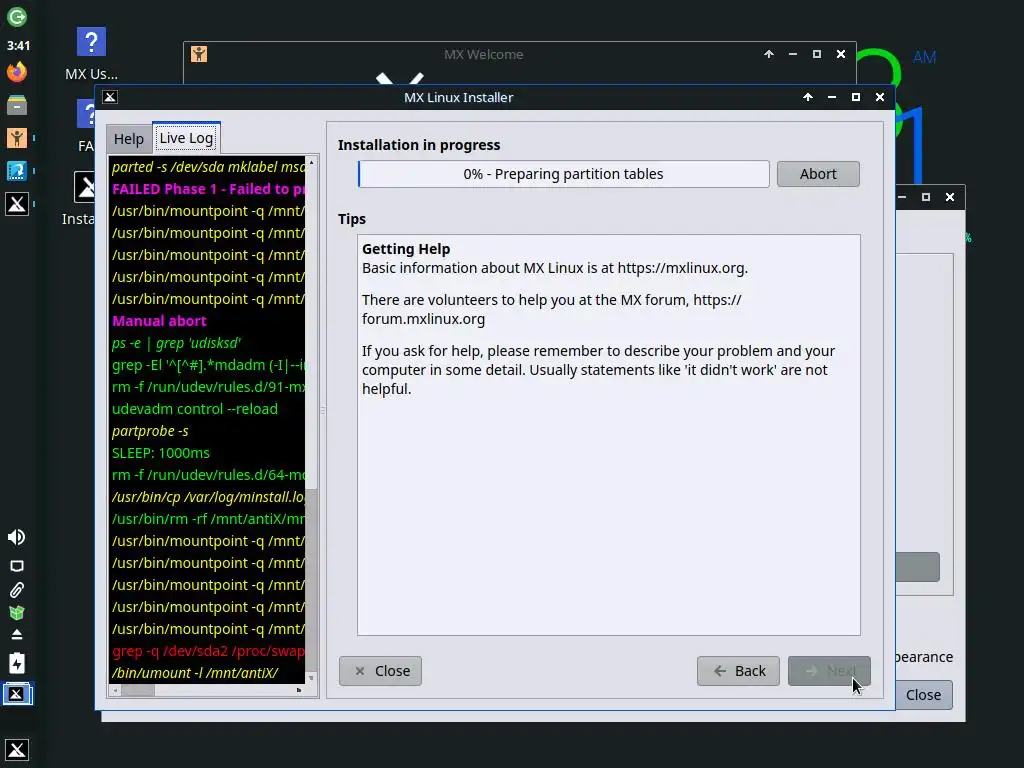Click the https://mxlinux.org address text
The height and width of the screenshot is (768, 1024).
(680, 268)
